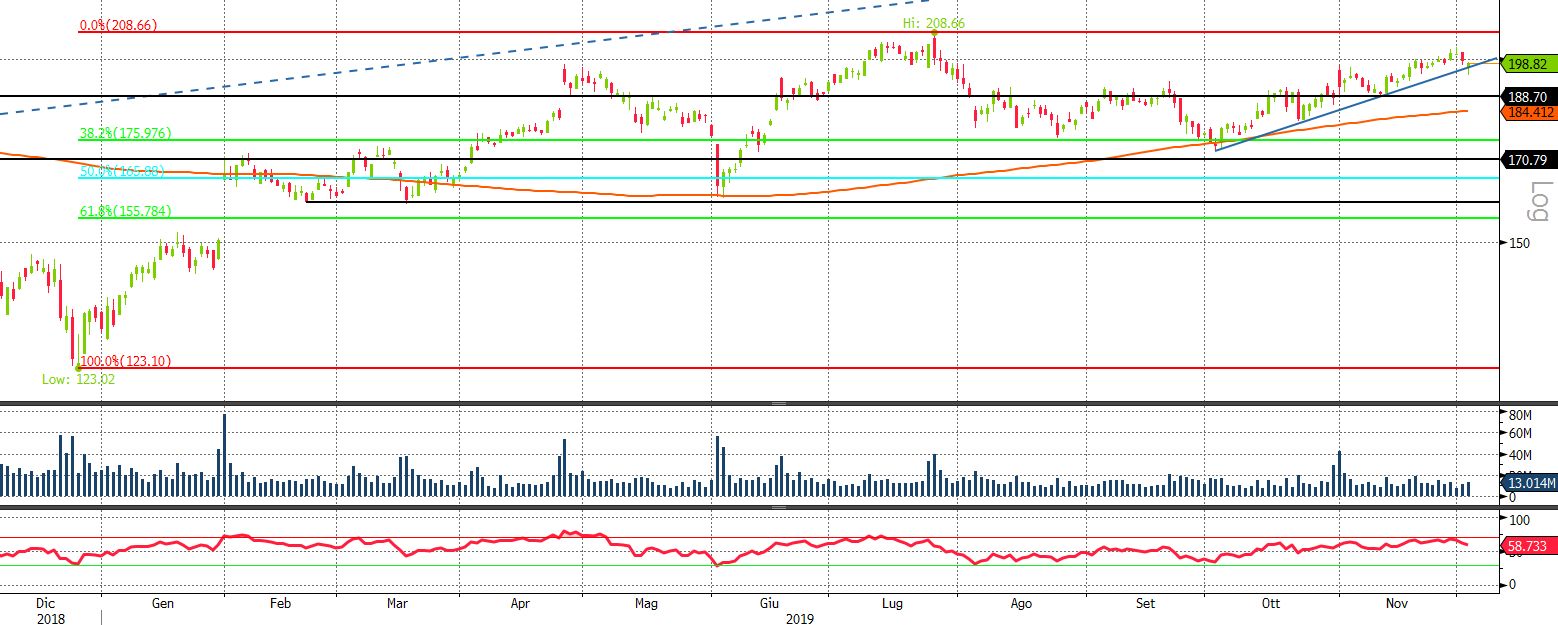This screenshot has height=625, width=1558.
Task: Select the 13.014M current volume tag
Action: (1528, 484)
